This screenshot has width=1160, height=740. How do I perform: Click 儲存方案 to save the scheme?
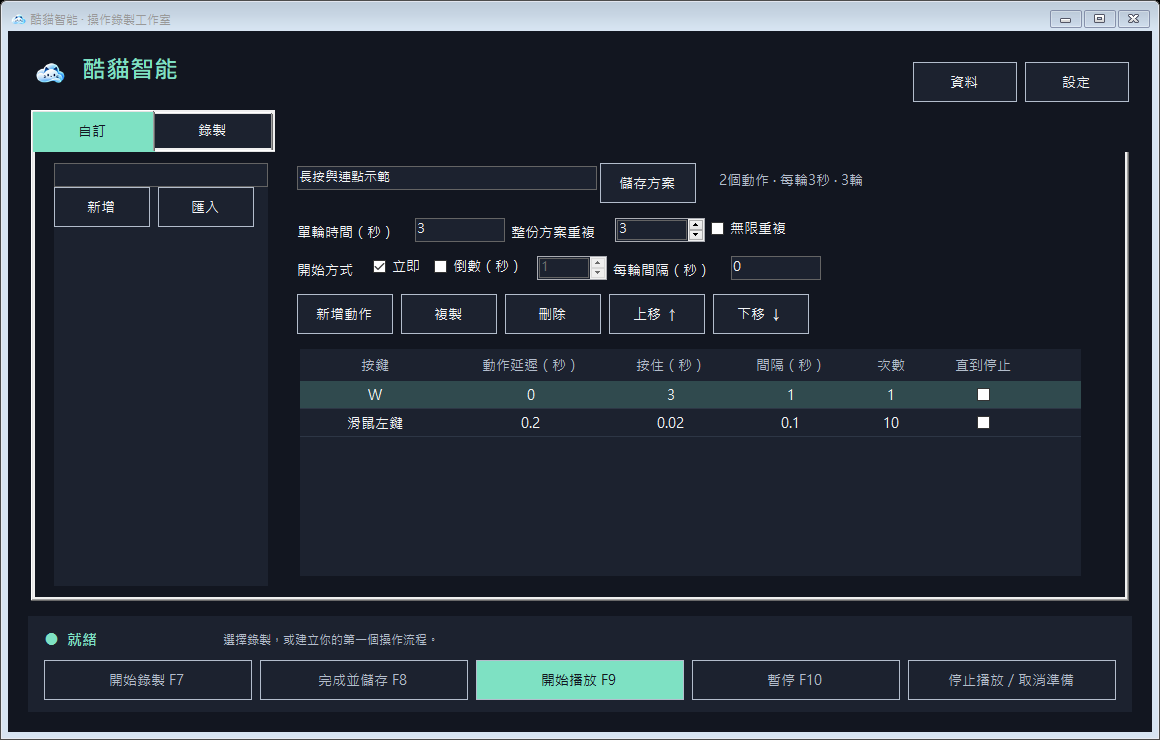tap(647, 183)
